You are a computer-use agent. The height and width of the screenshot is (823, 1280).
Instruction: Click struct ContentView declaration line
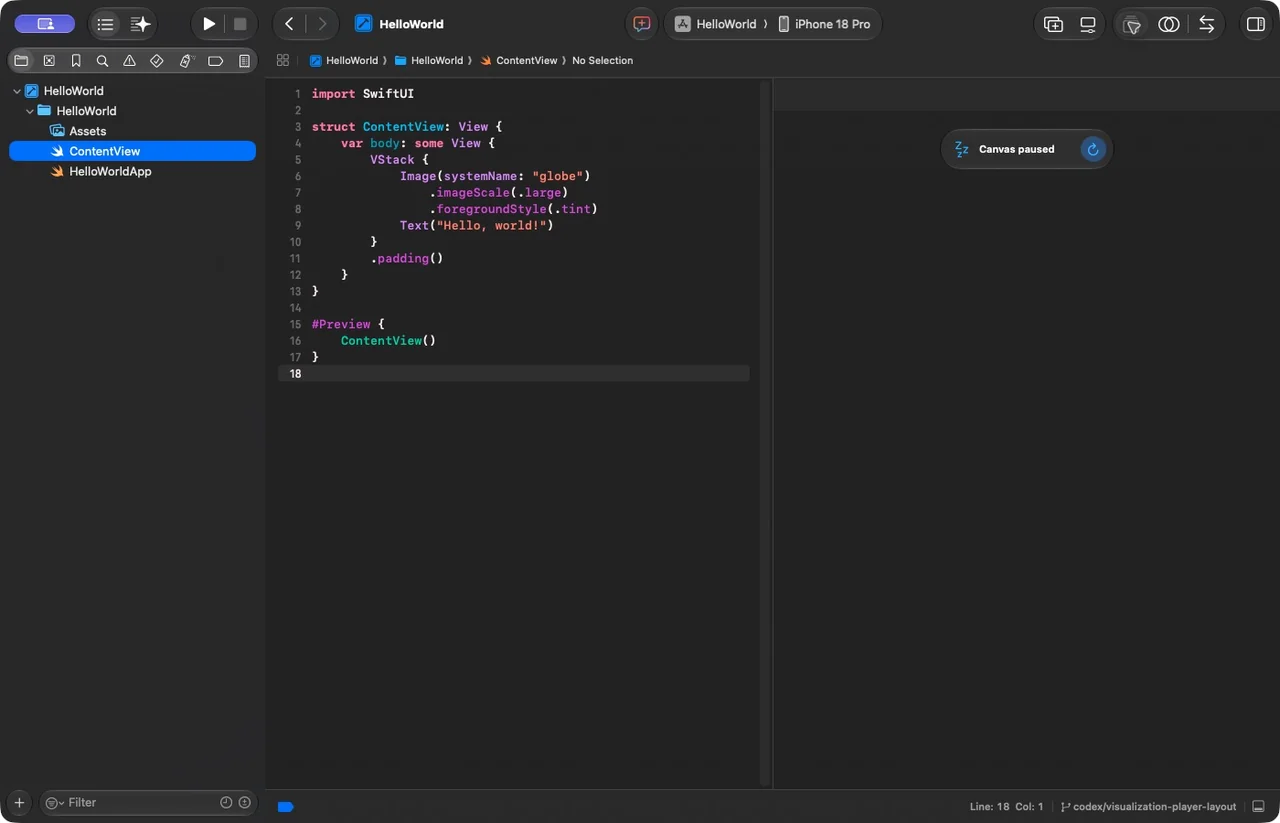[406, 127]
